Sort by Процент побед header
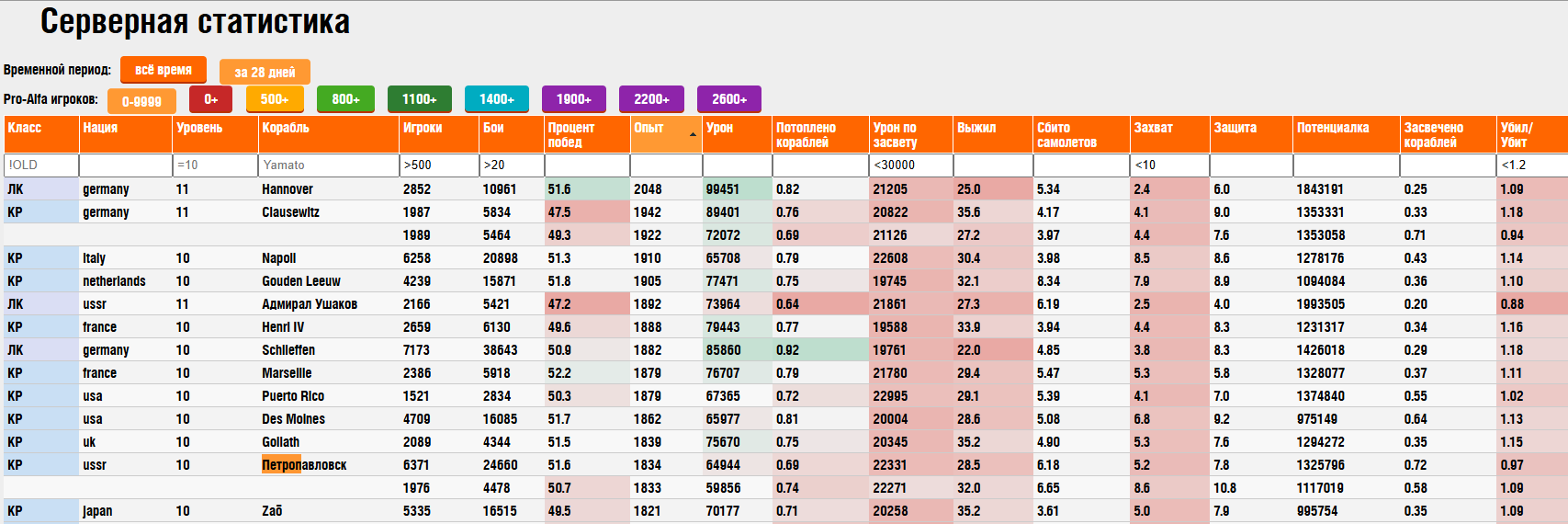1568x524 pixels. 571,134
